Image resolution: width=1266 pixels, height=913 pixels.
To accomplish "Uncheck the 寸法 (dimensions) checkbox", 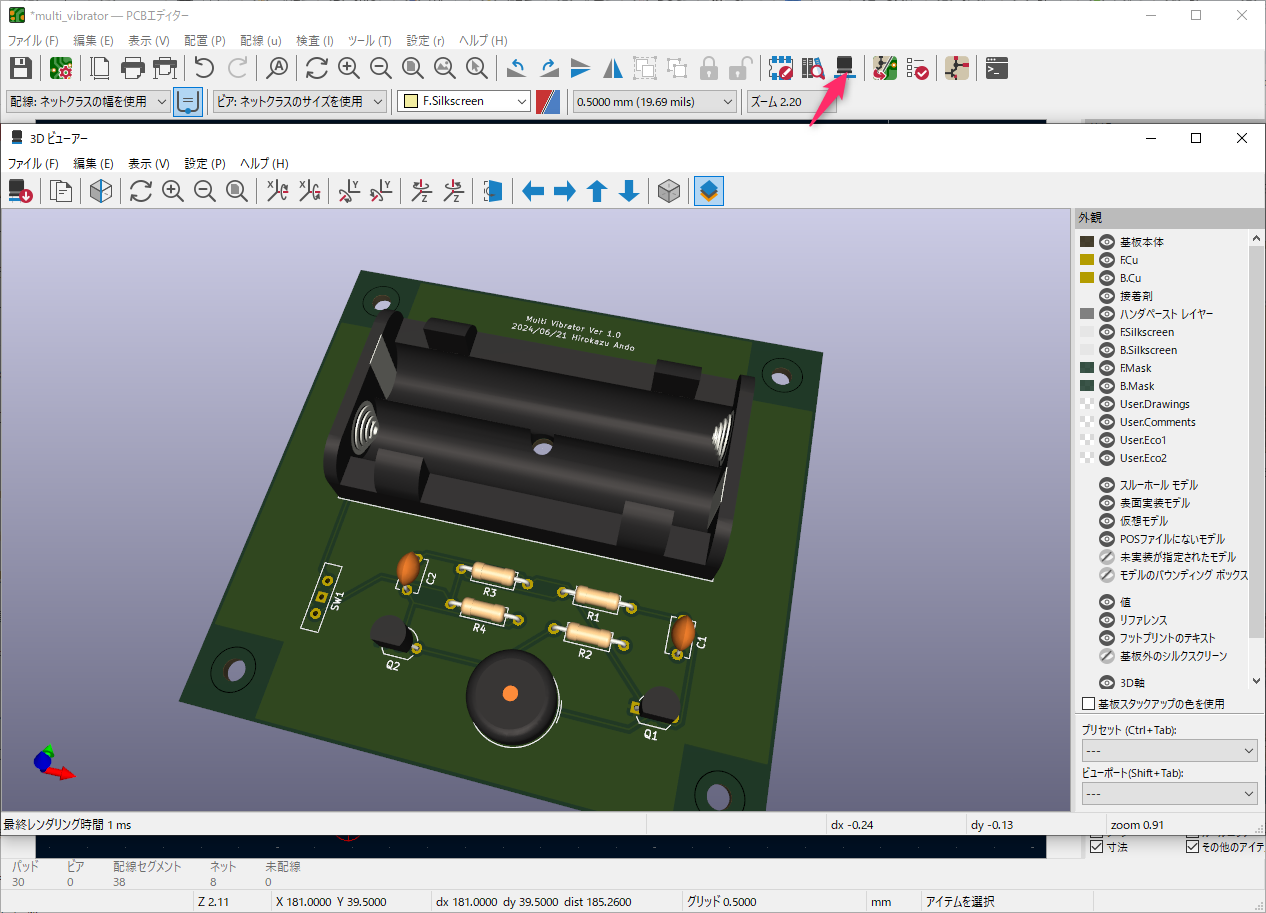I will coord(1097,845).
